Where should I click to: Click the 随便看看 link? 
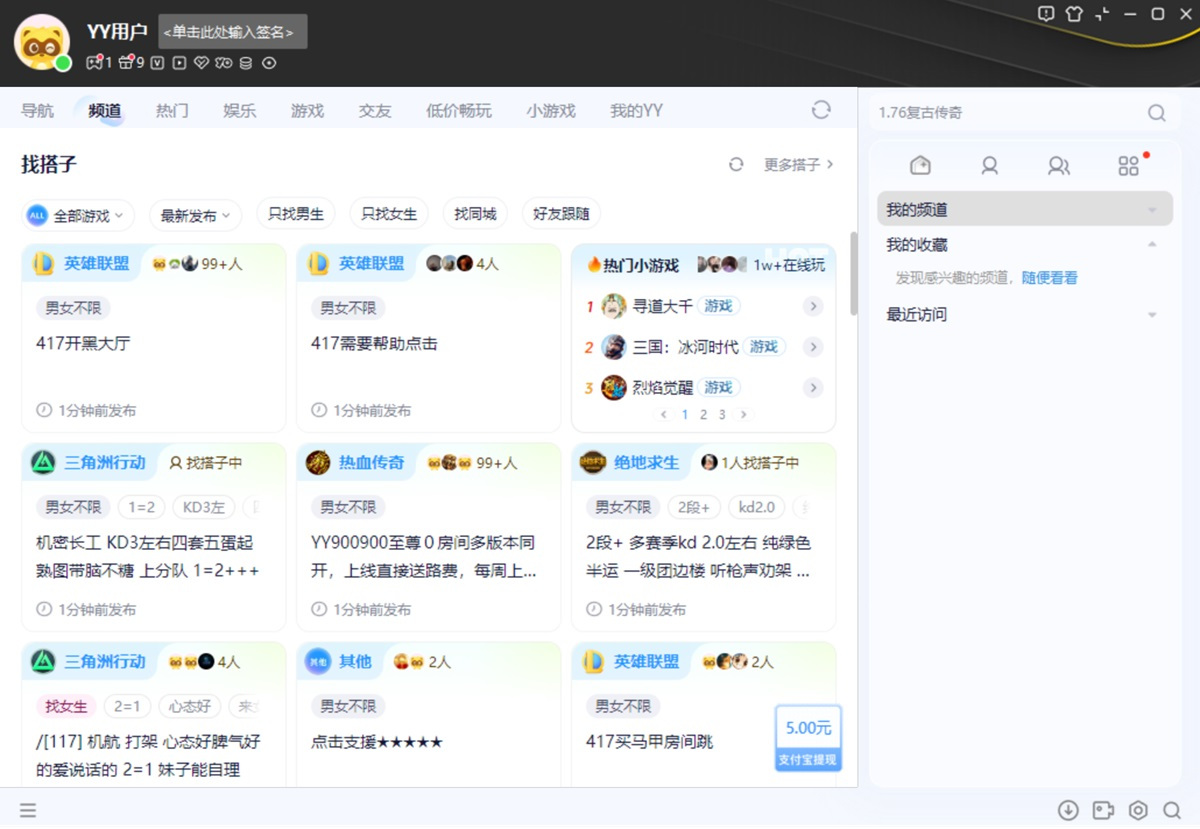1049,278
